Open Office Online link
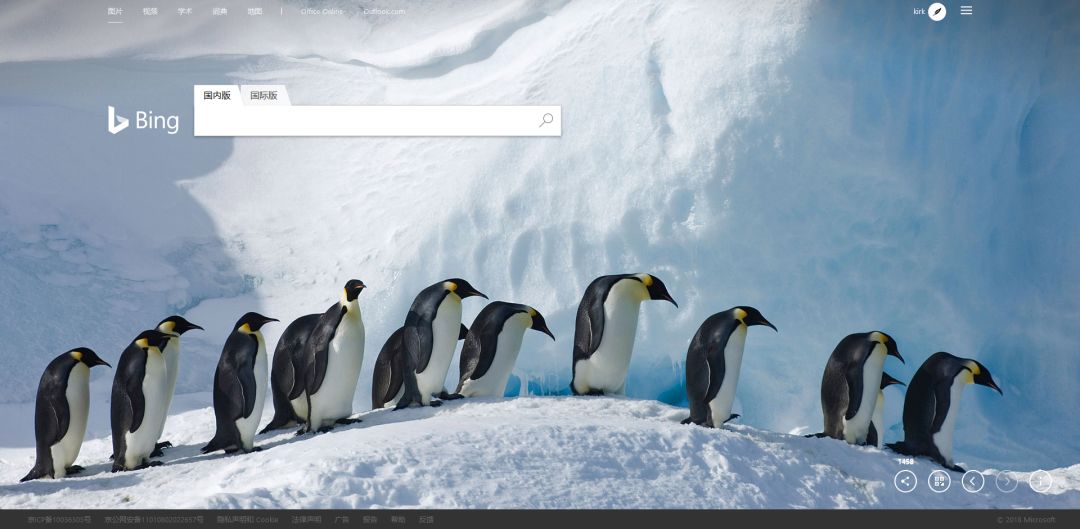 point(322,12)
